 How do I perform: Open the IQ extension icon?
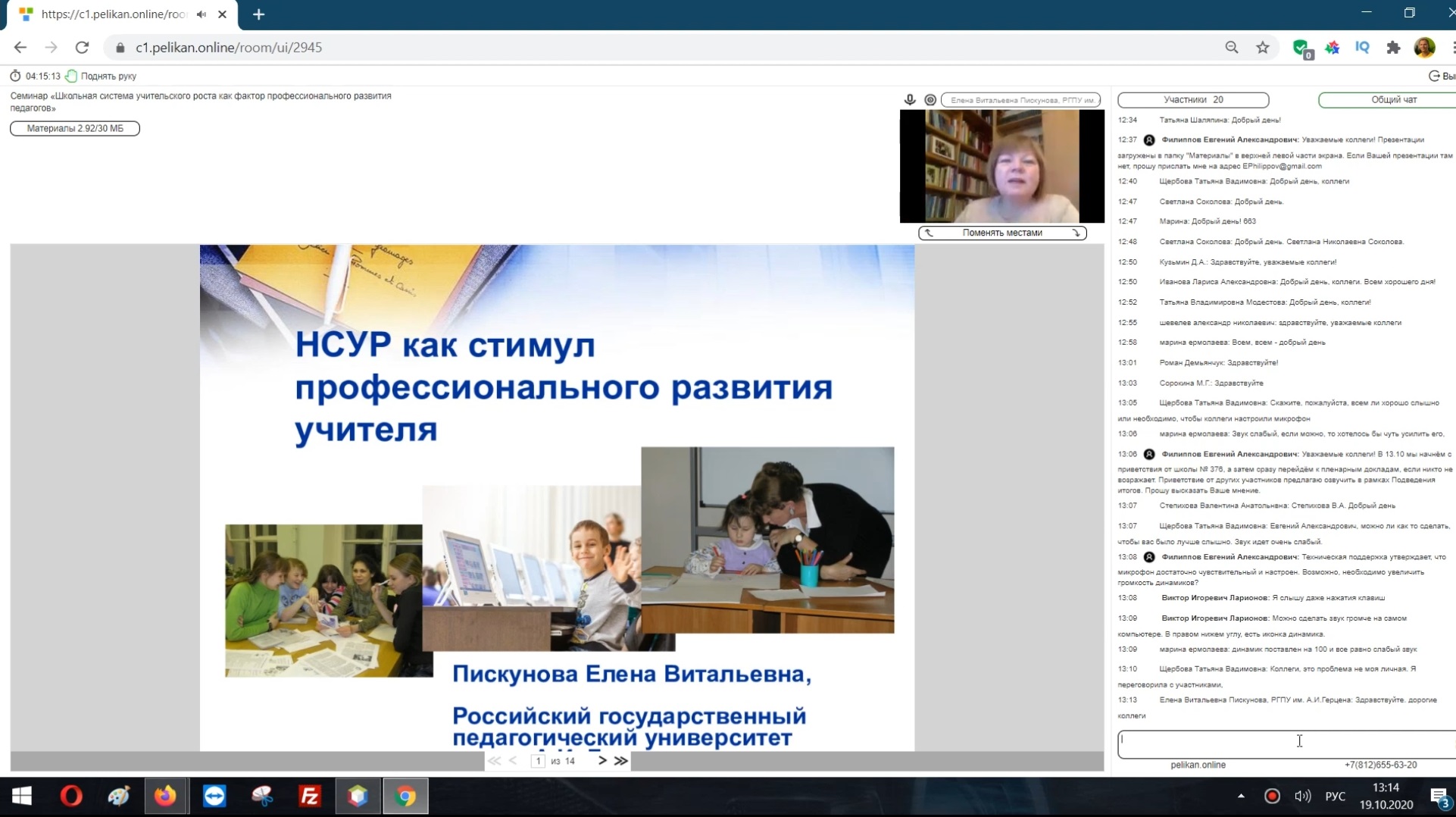click(x=1362, y=48)
